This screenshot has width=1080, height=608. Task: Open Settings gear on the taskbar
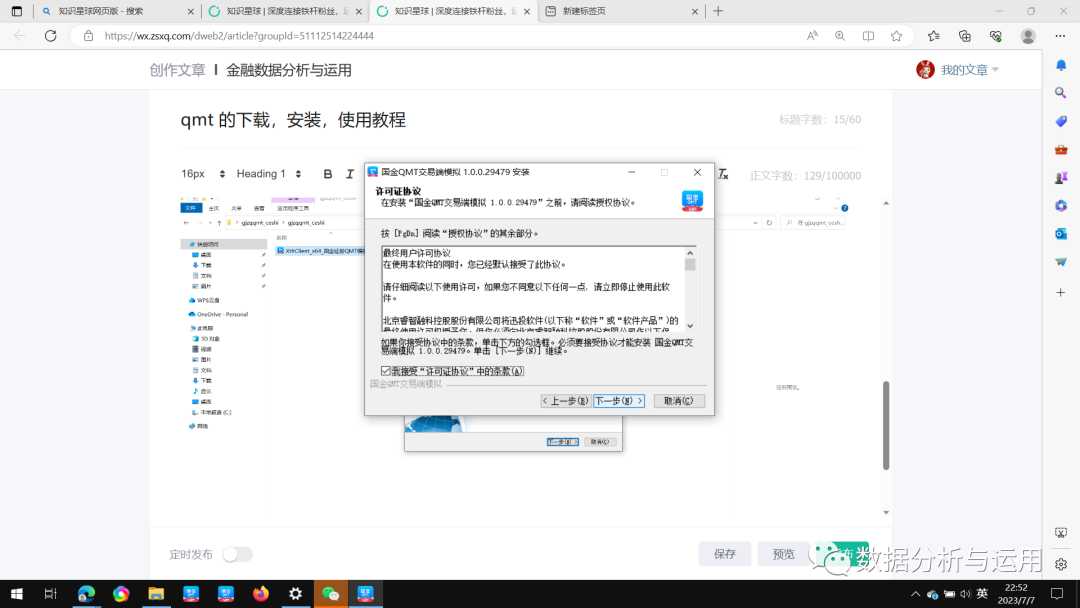[295, 594]
